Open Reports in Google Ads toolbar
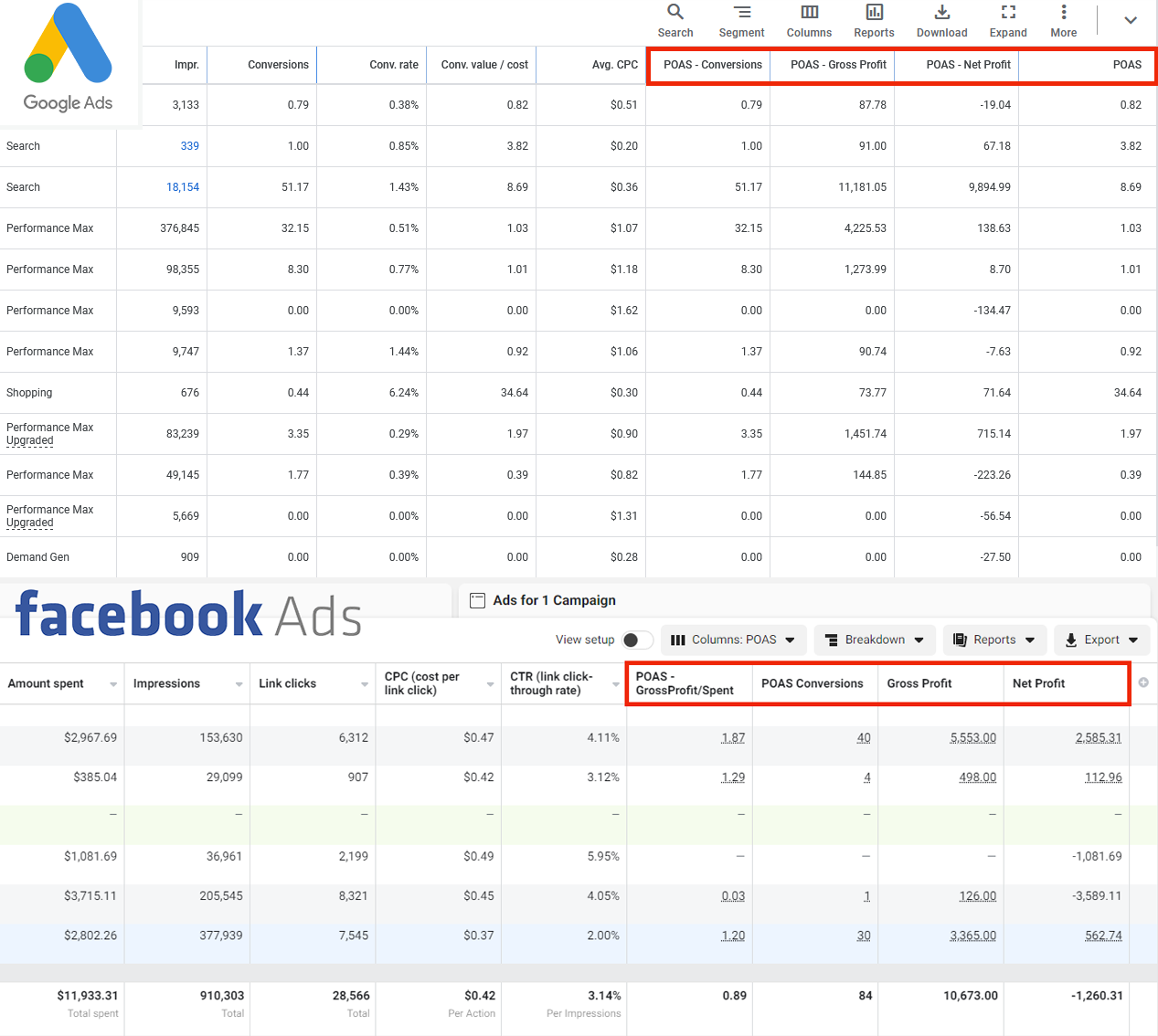Image resolution: width=1158 pixels, height=1036 pixels. click(874, 21)
